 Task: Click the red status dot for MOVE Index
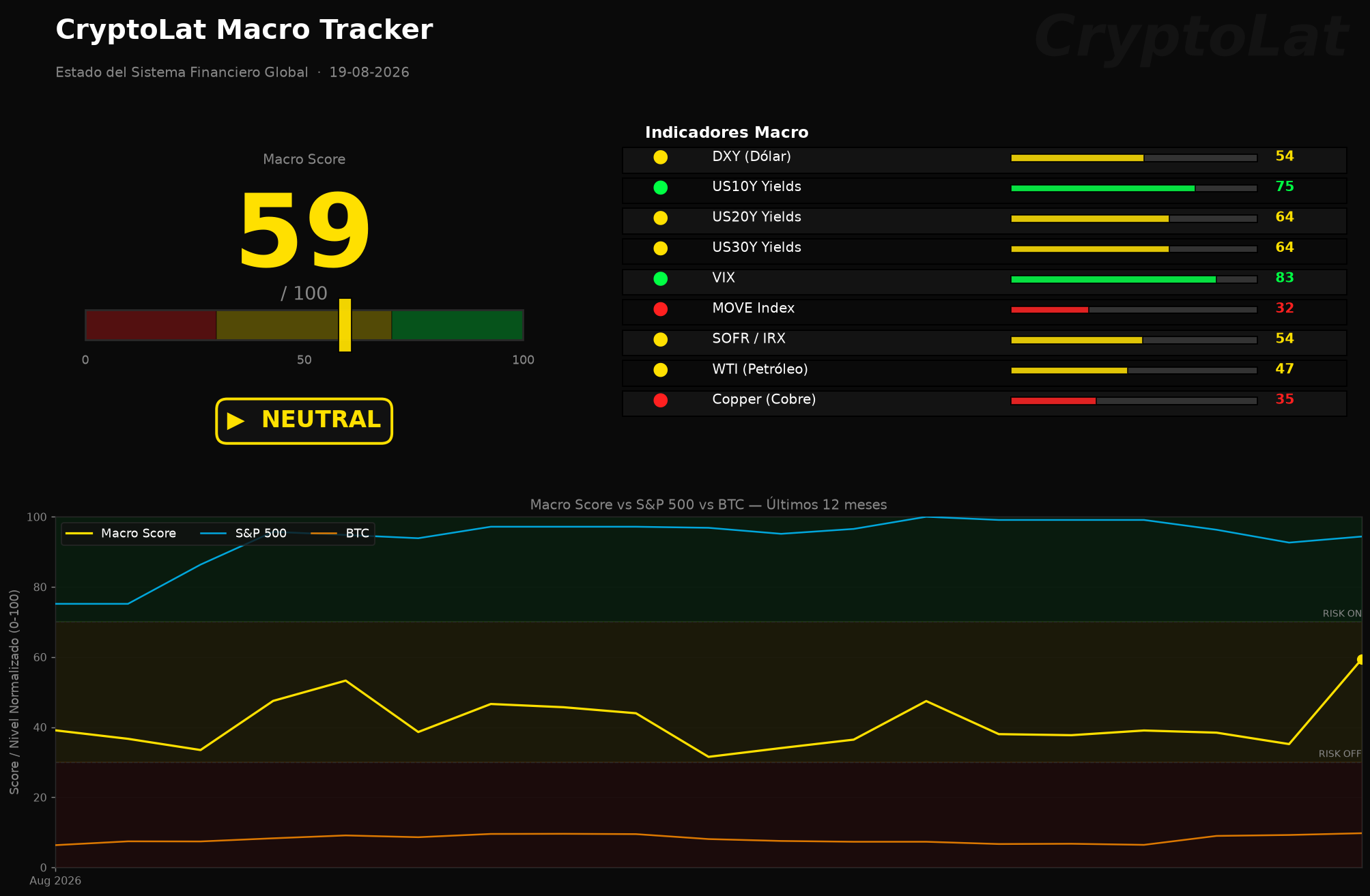click(660, 309)
